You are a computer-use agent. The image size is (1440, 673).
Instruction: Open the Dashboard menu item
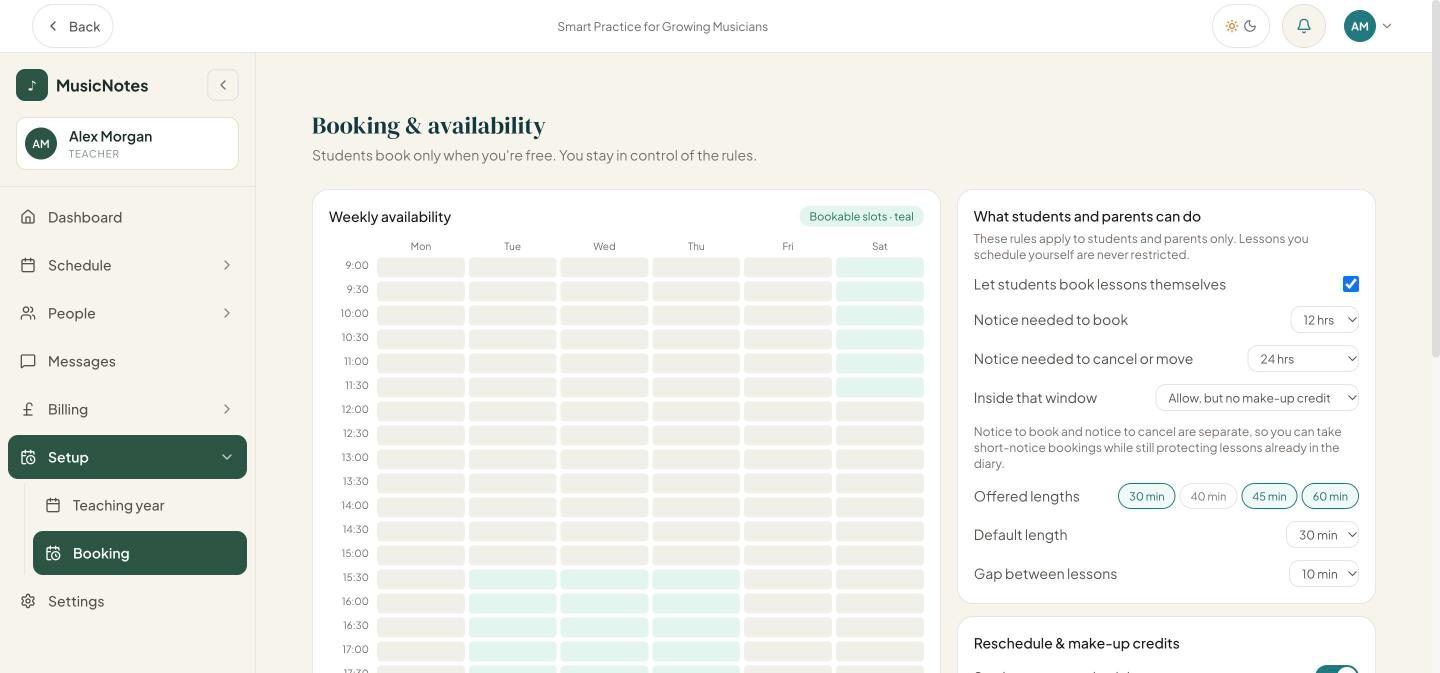point(127,217)
